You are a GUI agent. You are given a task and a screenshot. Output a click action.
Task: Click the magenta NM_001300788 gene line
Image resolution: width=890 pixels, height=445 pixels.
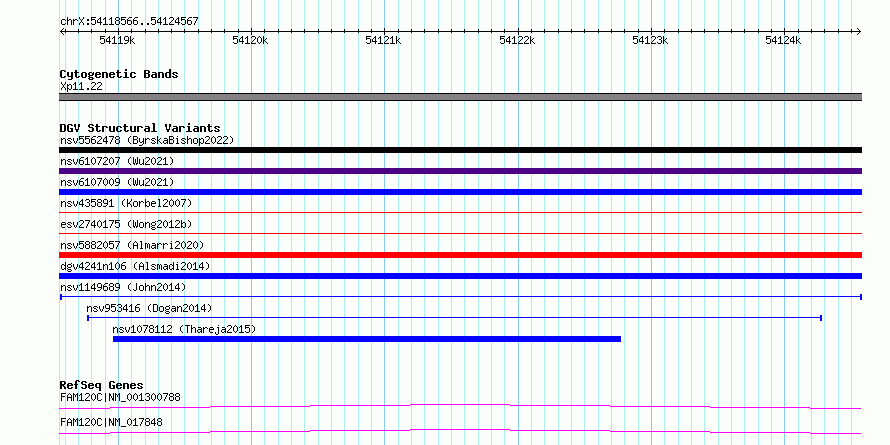tap(460, 406)
